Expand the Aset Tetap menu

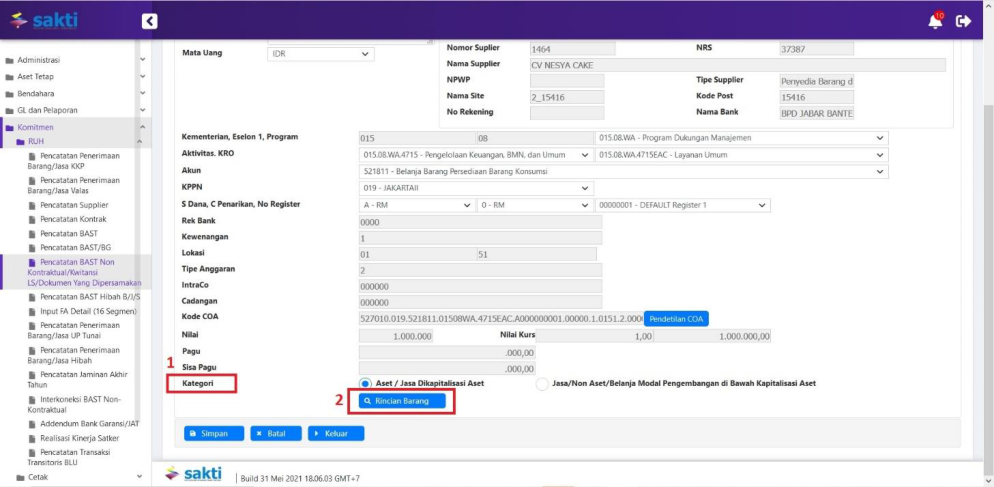(40, 76)
